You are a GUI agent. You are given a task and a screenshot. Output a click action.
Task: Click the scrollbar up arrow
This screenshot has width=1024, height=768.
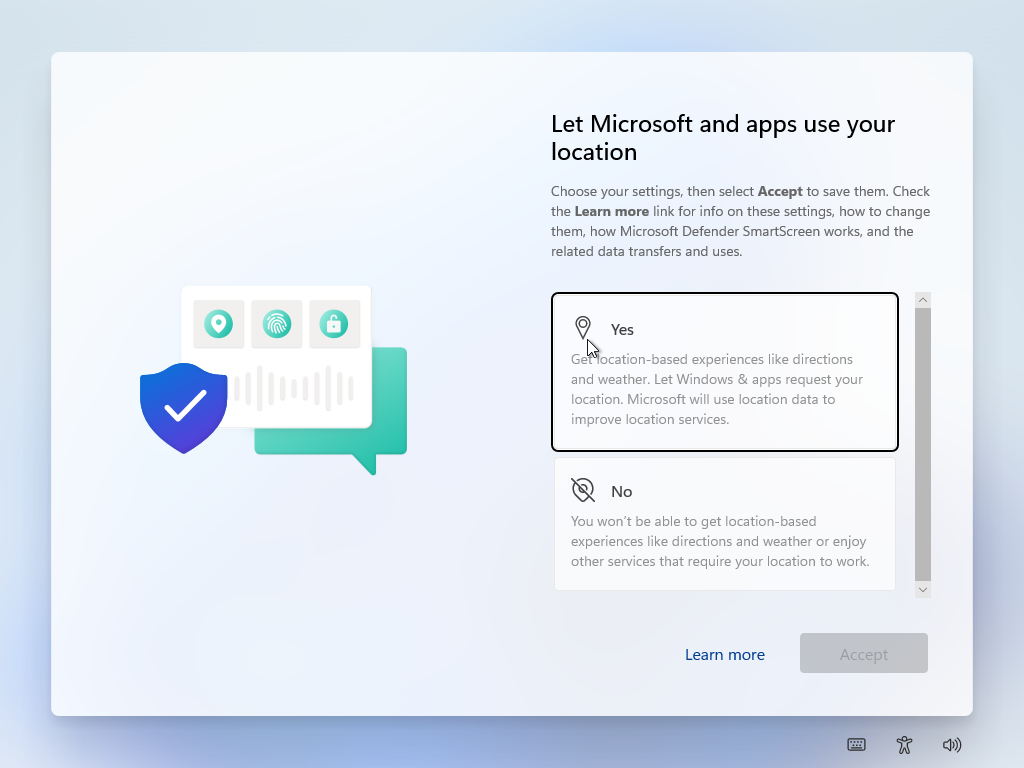coord(923,300)
